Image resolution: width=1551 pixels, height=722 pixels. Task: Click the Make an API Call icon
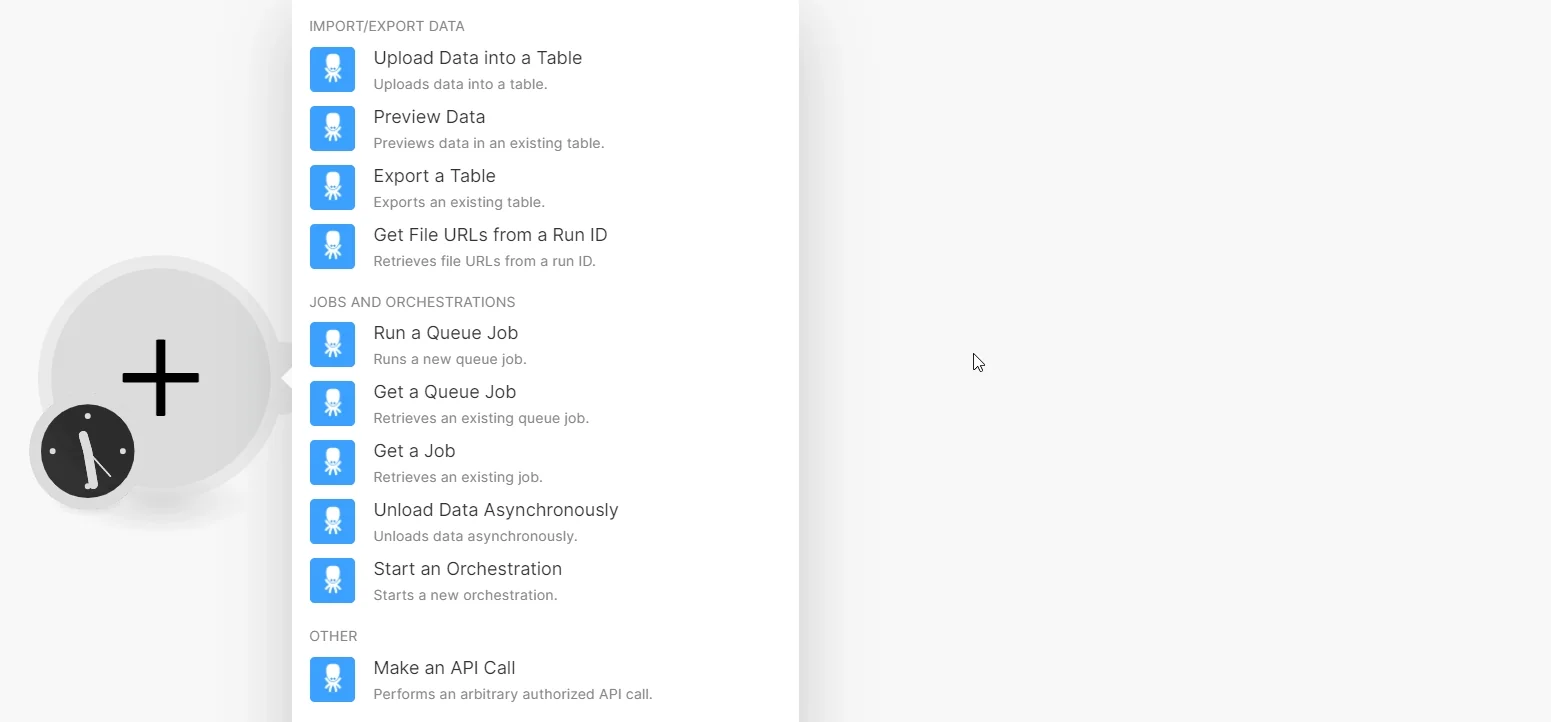332,679
